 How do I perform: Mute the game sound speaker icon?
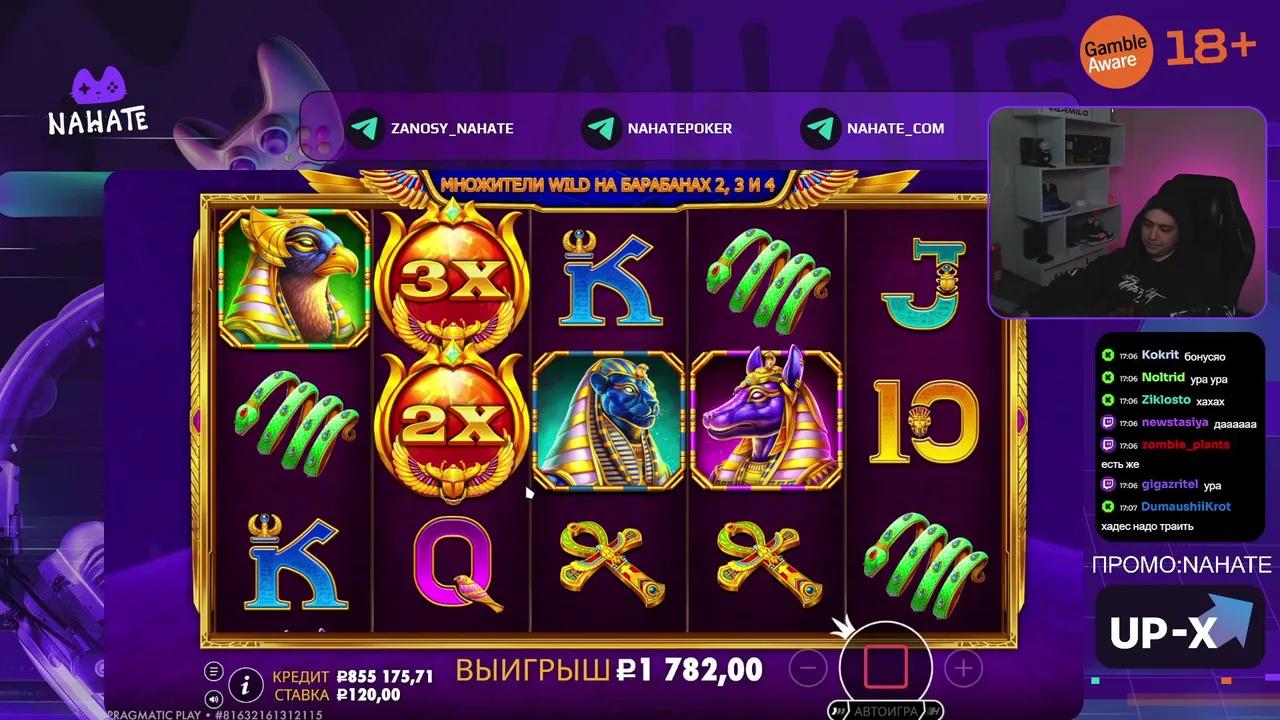point(213,698)
